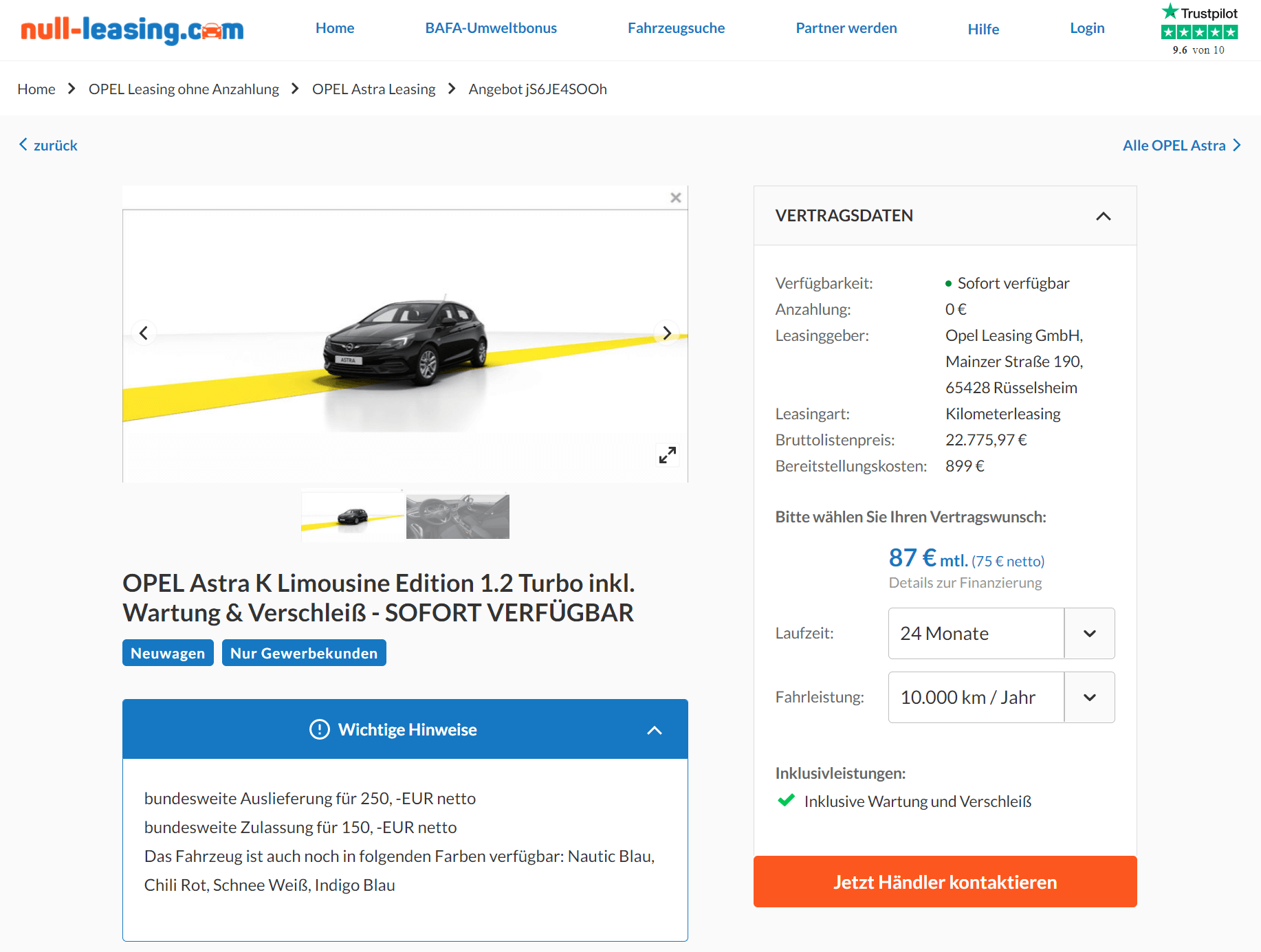The width and height of the screenshot is (1261, 952).
Task: Click Angebot jS6JE4SOOh breadcrumb
Action: pos(538,89)
